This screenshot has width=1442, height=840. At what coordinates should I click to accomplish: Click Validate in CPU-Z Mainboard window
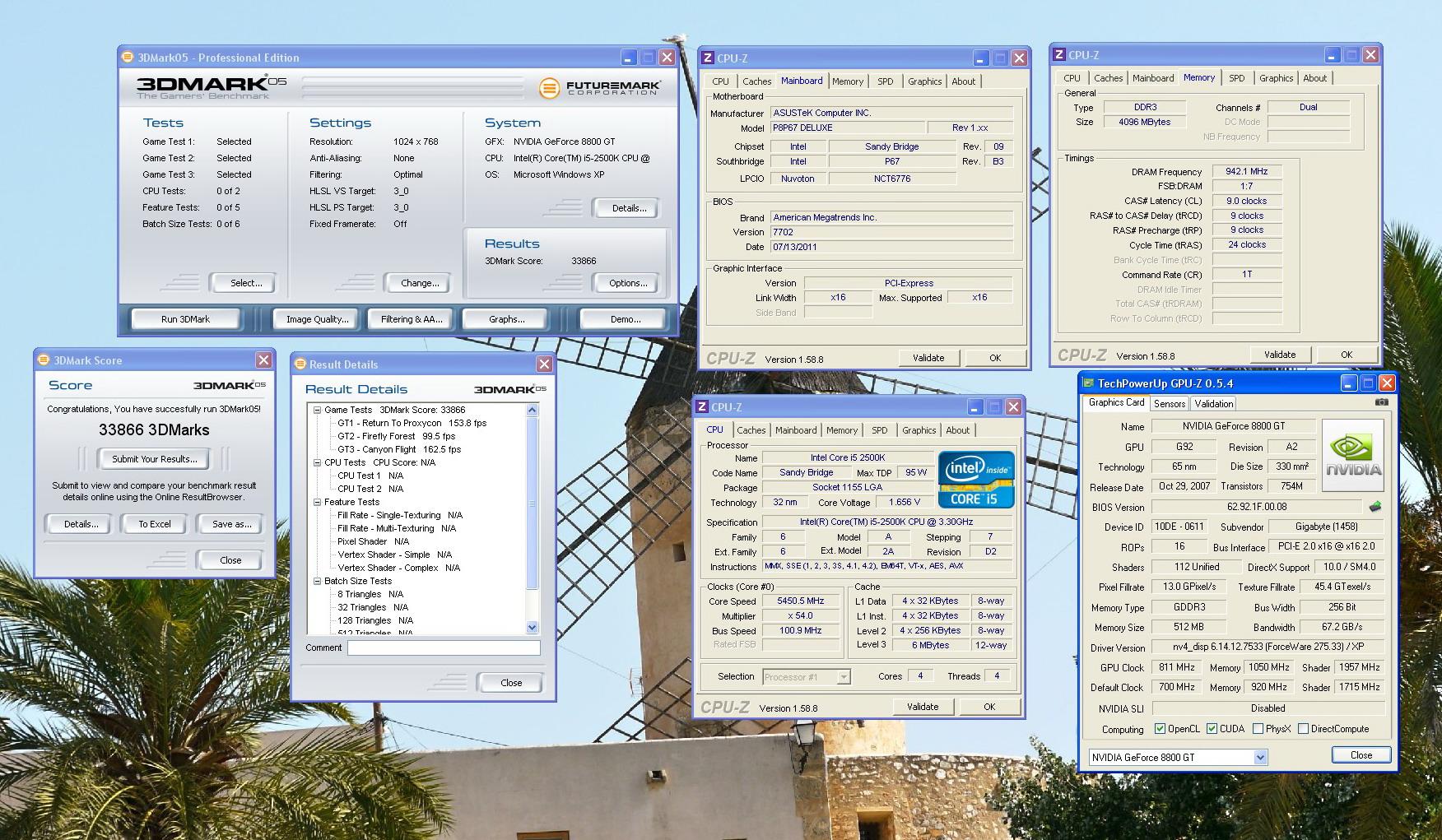coord(928,358)
